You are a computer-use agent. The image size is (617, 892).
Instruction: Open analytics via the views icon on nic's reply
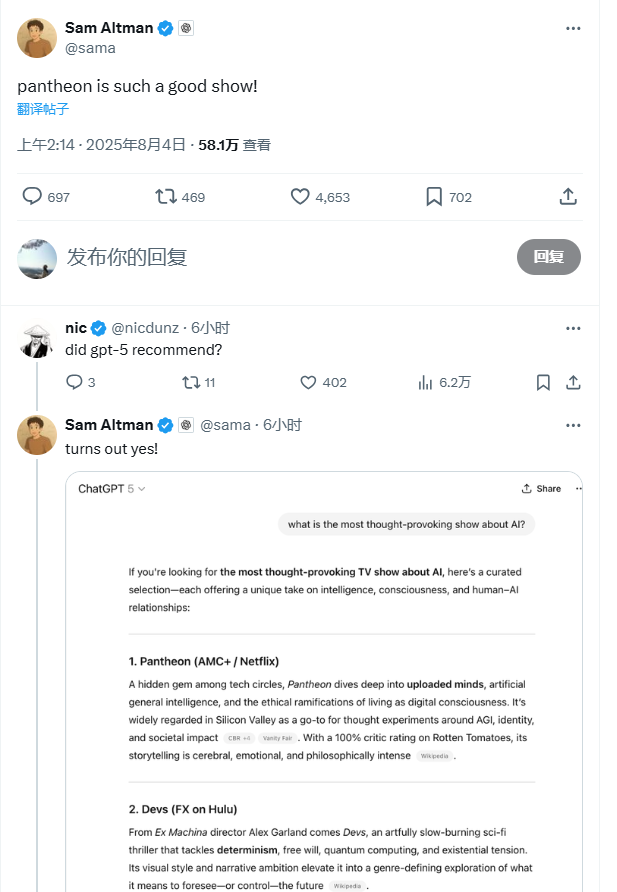424,382
